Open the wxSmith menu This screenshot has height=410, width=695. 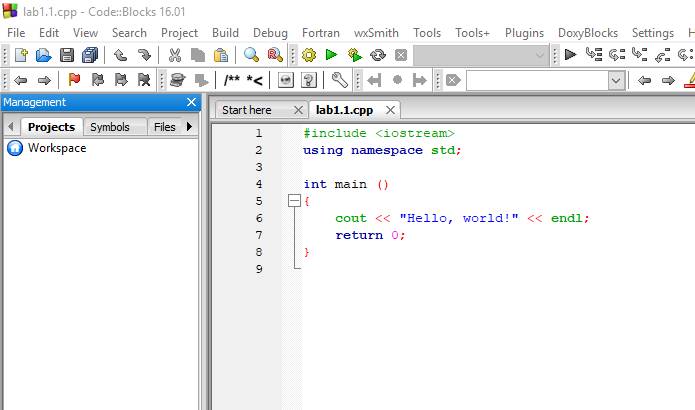pyautogui.click(x=376, y=33)
